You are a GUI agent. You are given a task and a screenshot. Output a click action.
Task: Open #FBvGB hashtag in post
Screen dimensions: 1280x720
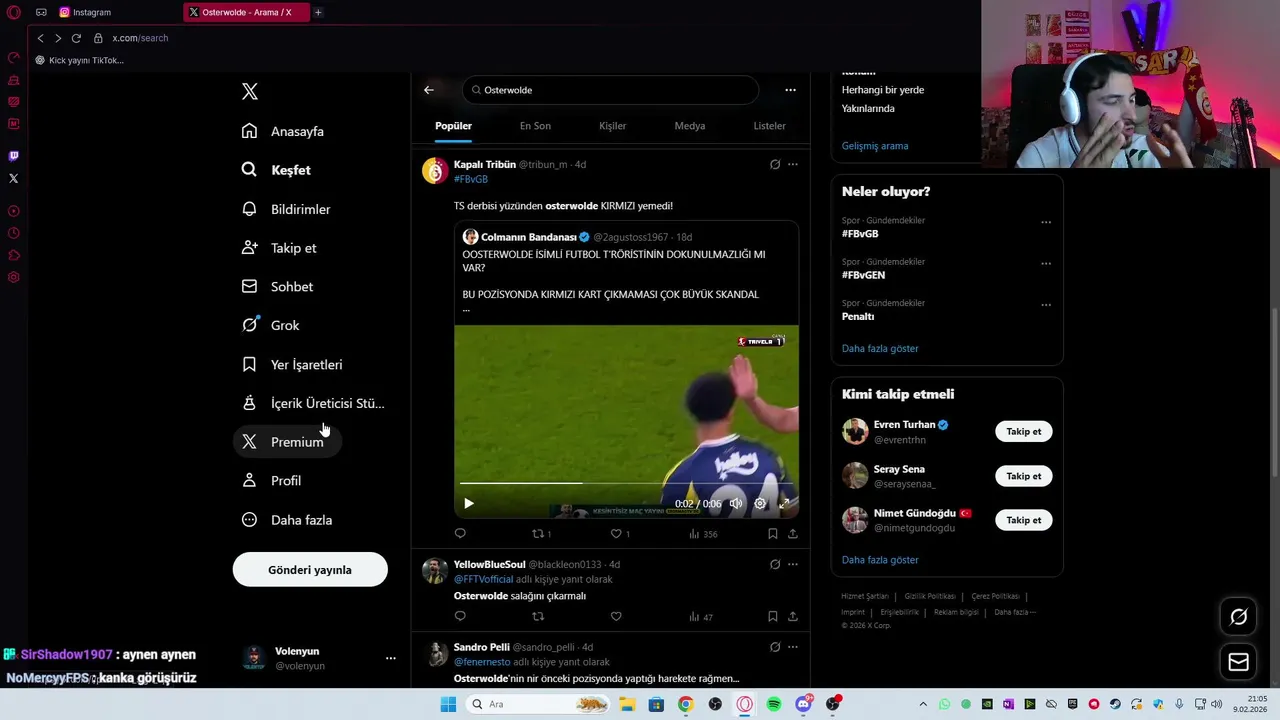point(471,180)
